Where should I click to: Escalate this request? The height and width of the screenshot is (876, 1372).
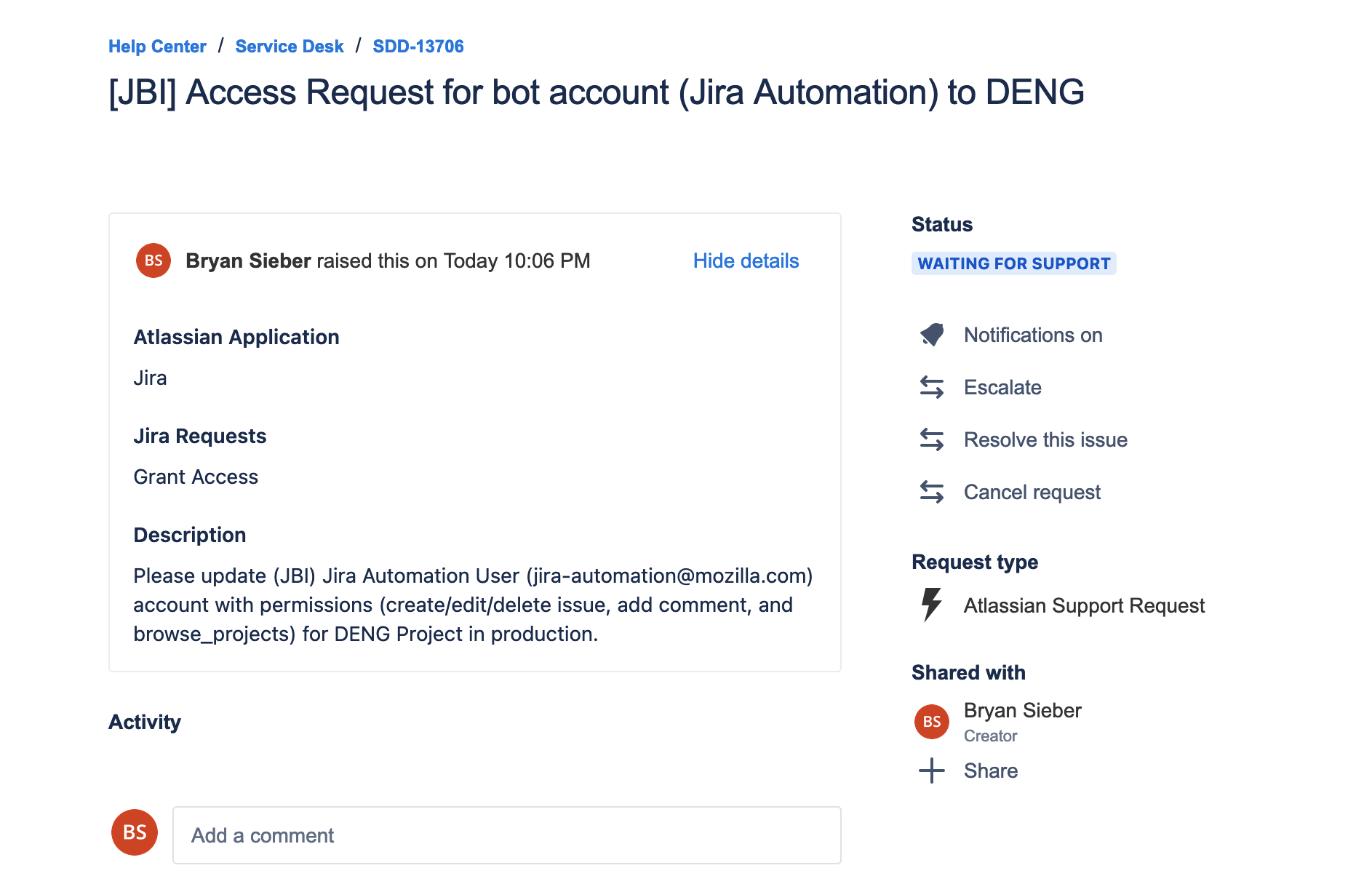pos(1002,388)
